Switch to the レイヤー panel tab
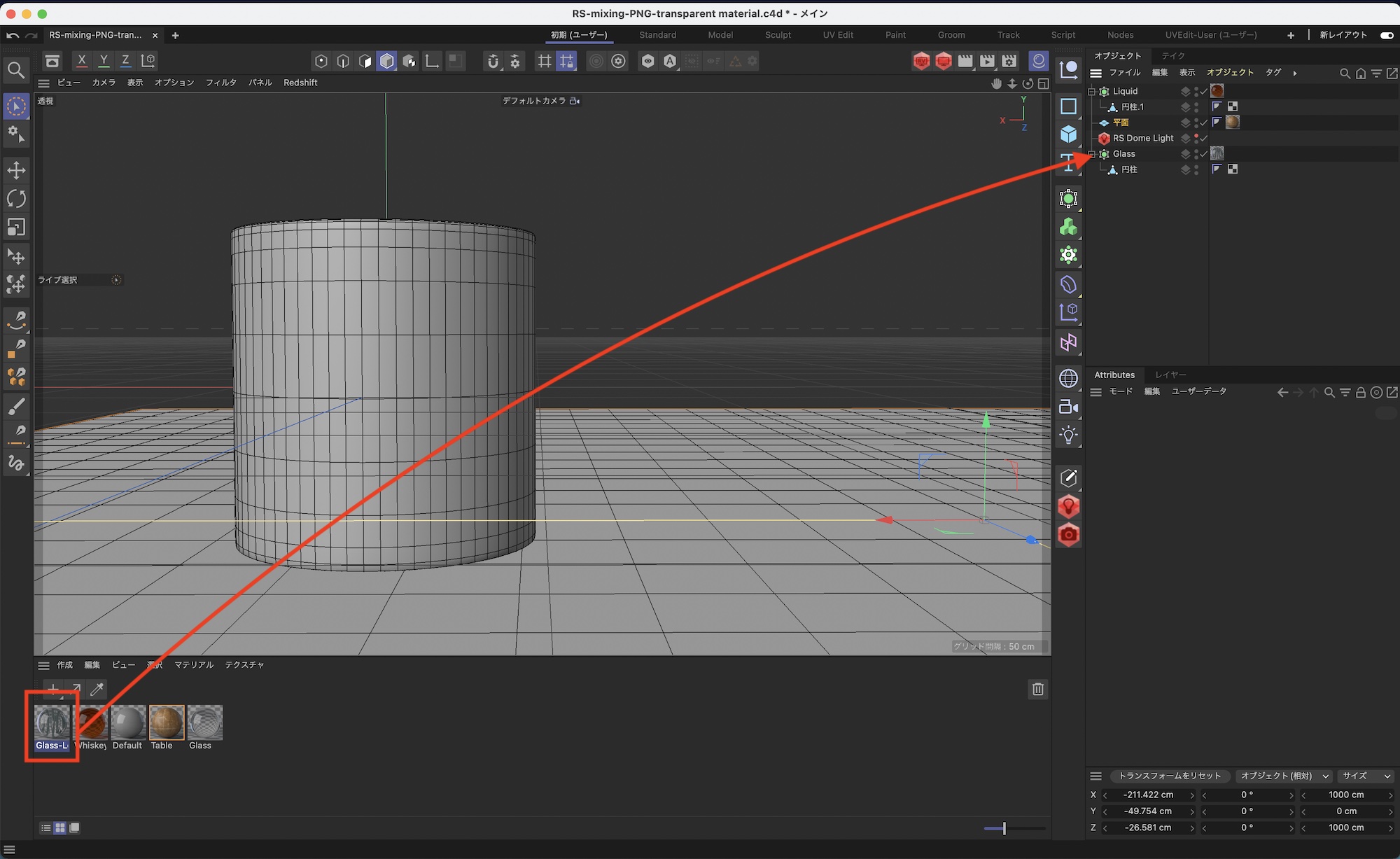This screenshot has width=1400, height=859. click(1170, 375)
